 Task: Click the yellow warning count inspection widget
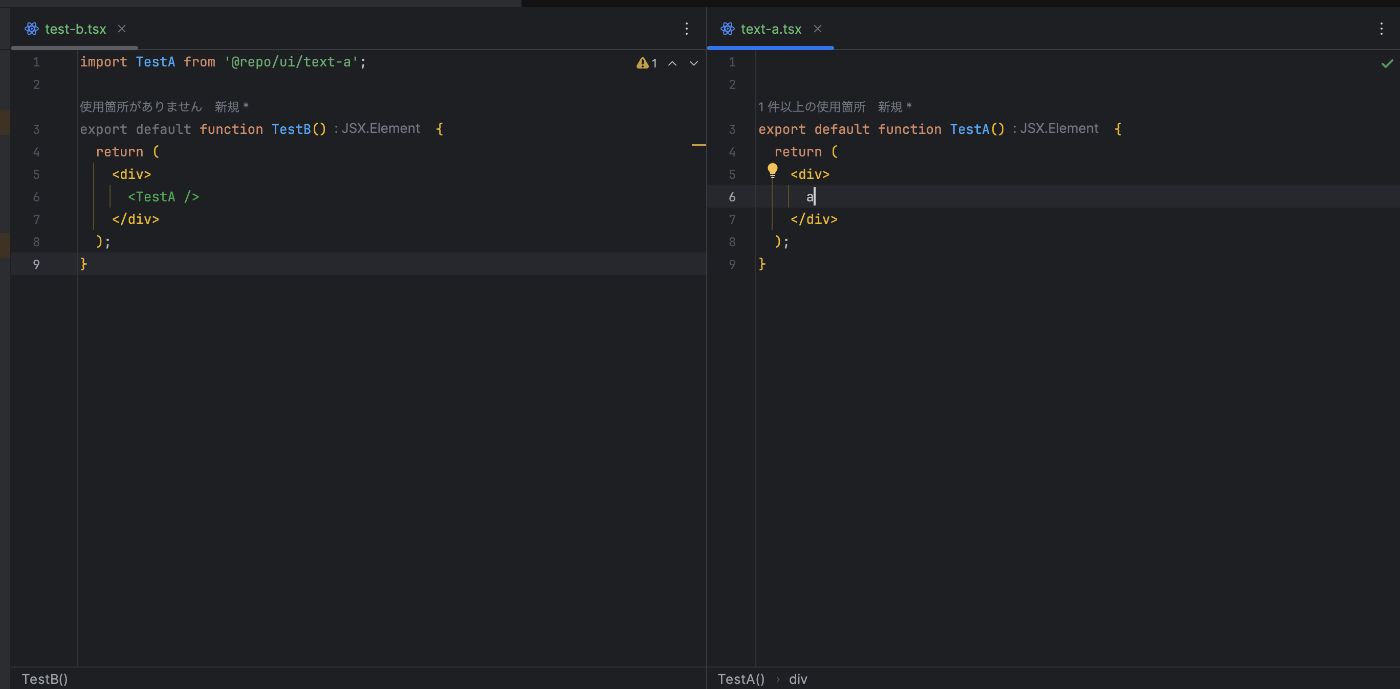[x=647, y=62]
